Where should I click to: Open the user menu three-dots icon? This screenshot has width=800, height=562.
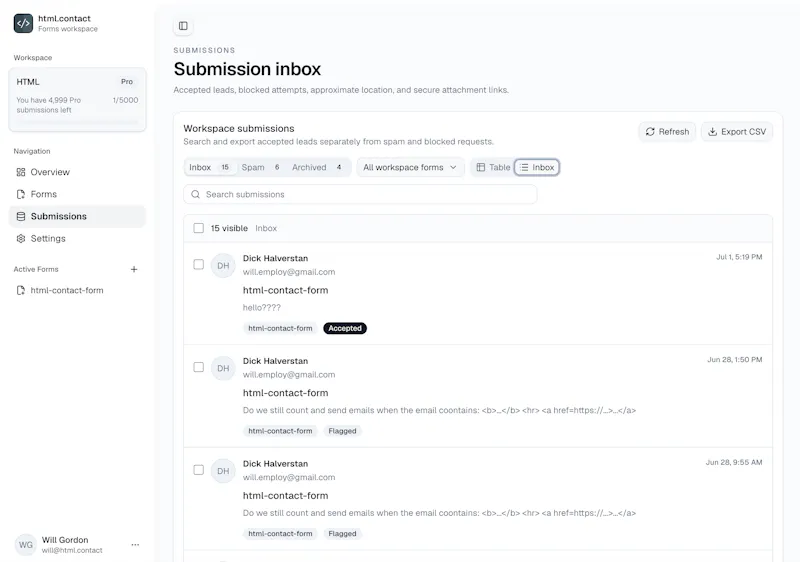click(x=135, y=545)
